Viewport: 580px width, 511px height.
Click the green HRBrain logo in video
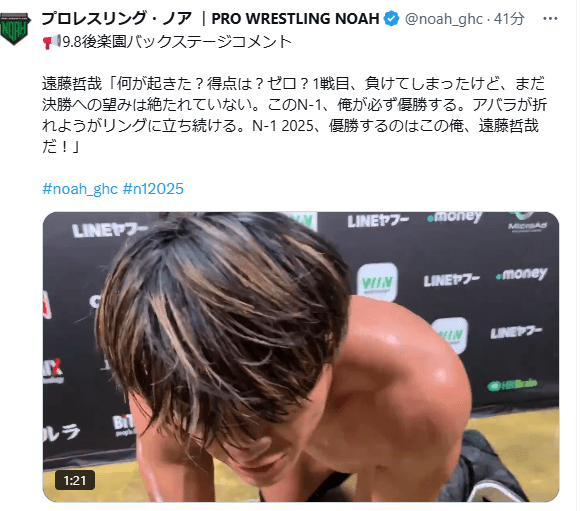coord(512,385)
